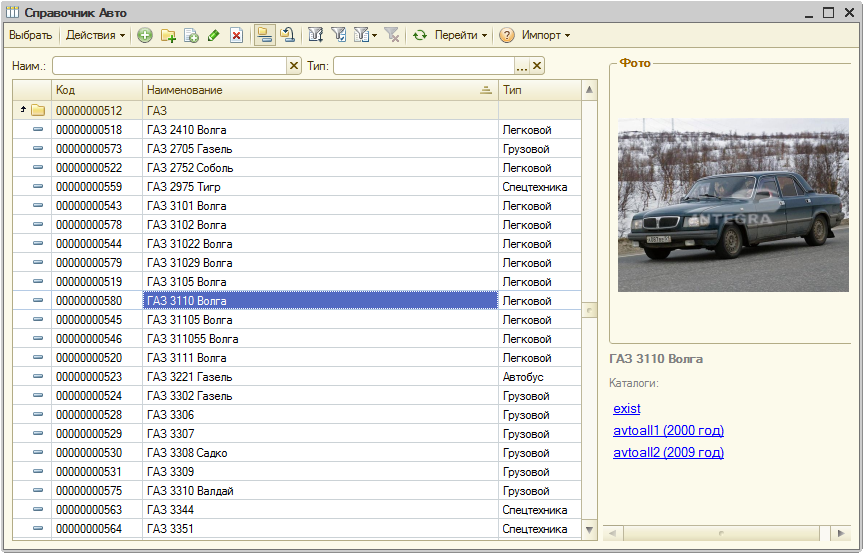Click code cell 0000000563
863x553 pixels.
pyautogui.click(x=97, y=510)
